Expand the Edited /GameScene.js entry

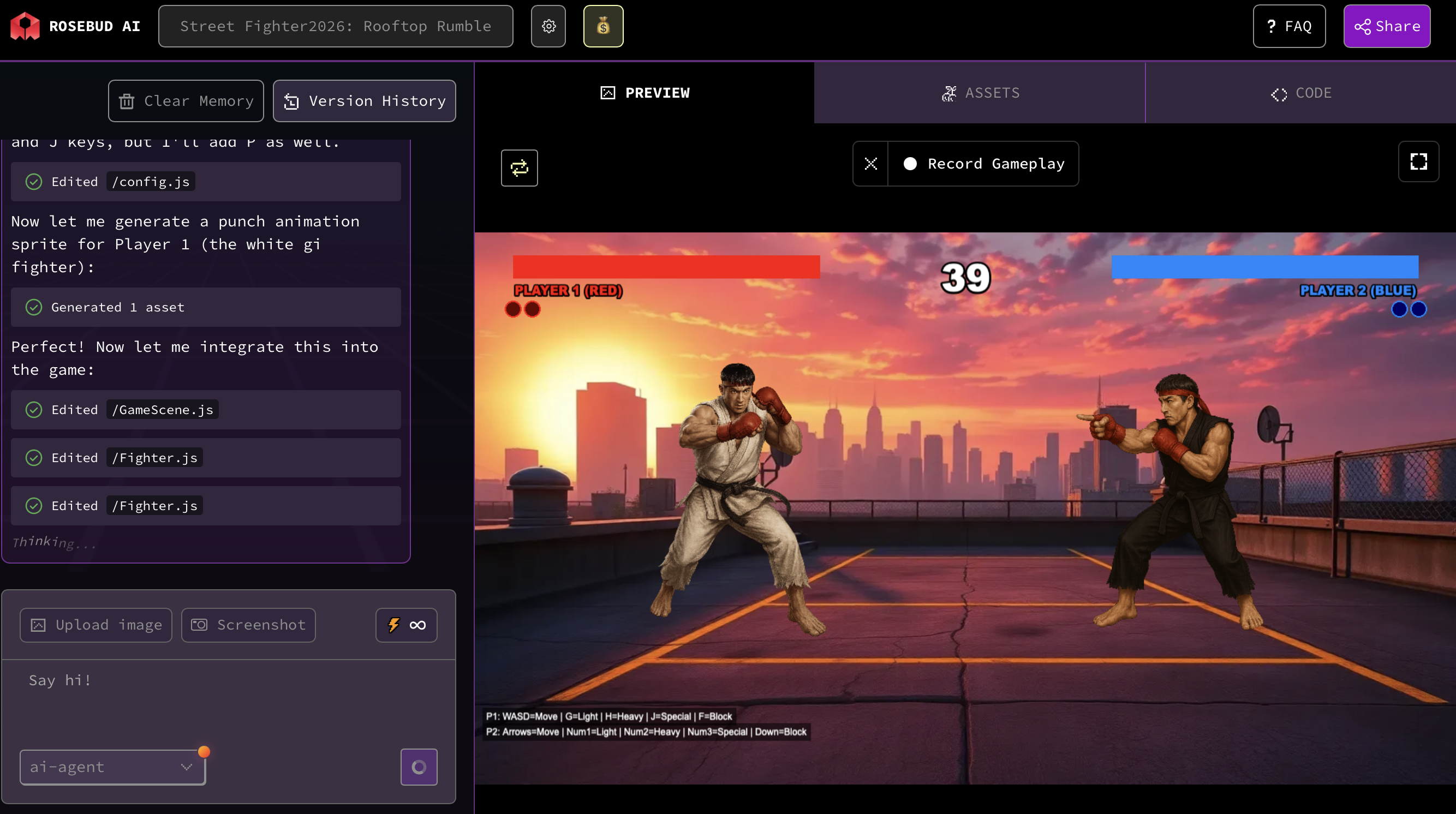click(x=206, y=410)
